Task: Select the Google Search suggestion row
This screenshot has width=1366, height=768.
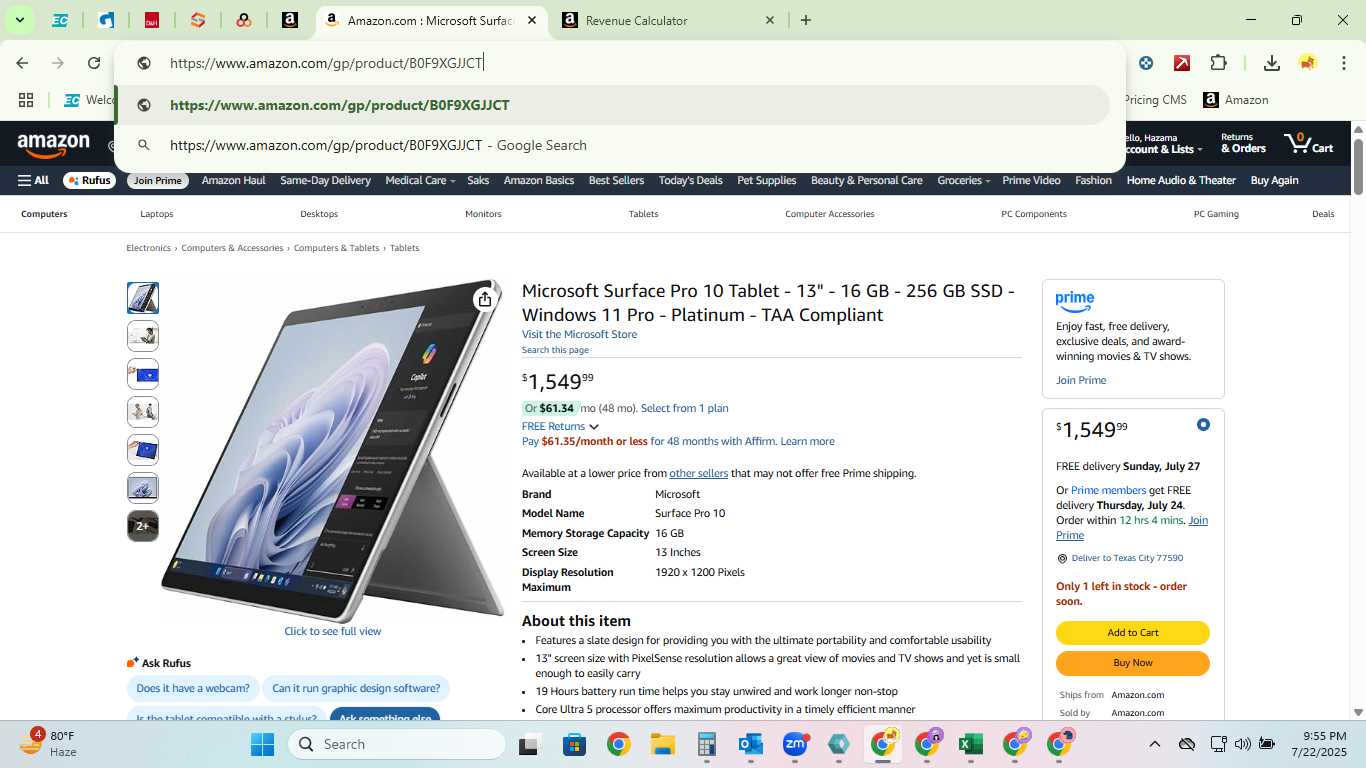Action: point(612,145)
